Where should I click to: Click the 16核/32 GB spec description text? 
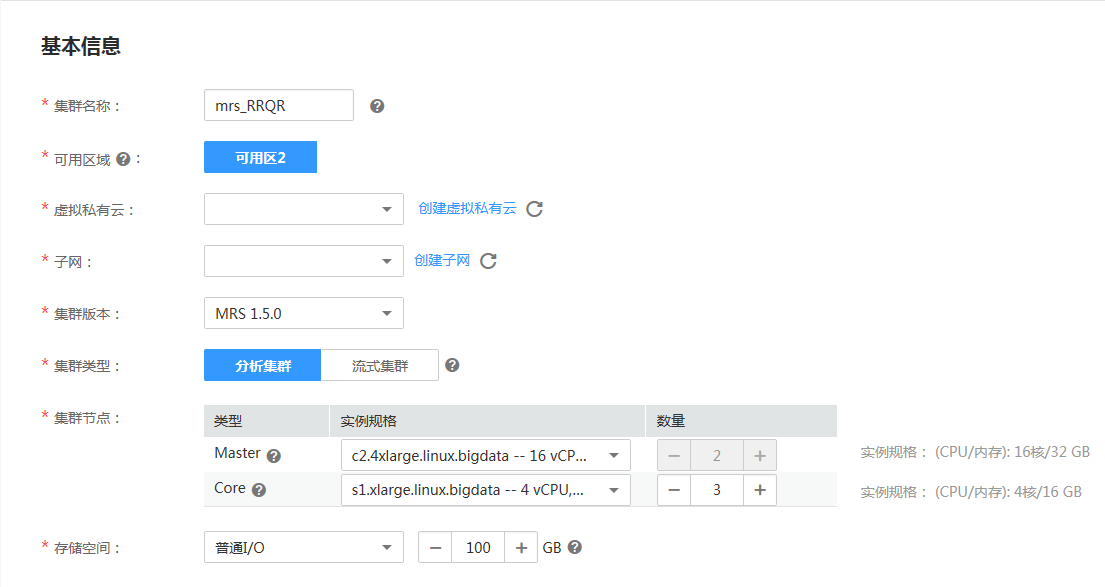pos(975,452)
